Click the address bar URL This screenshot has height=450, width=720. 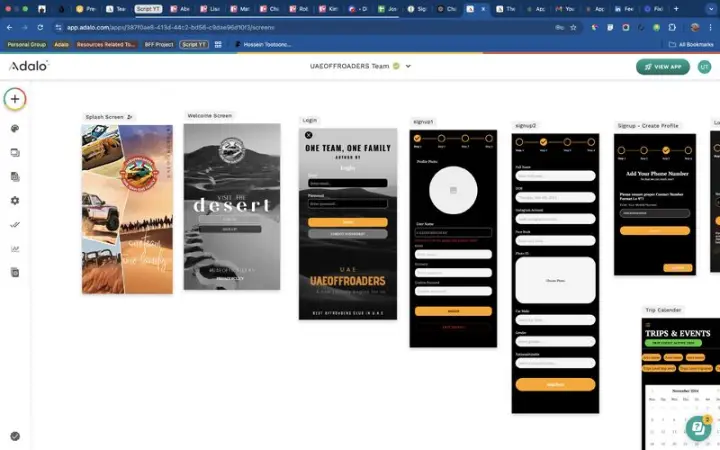pos(170,28)
